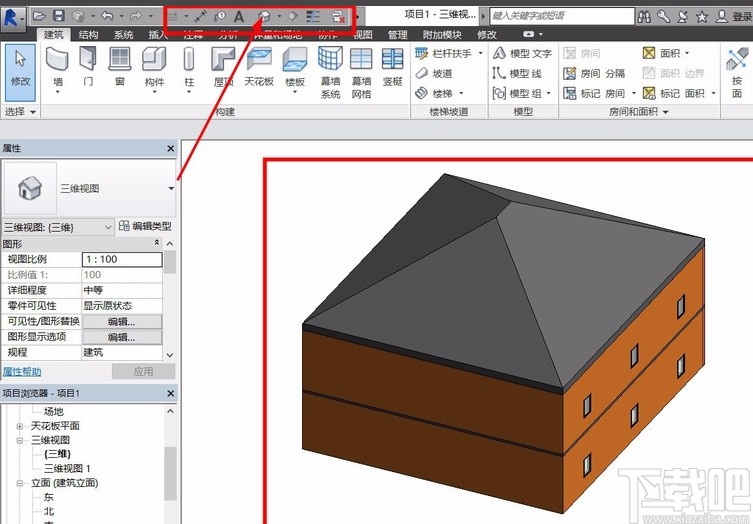753x524 pixels.
Task: Click the Text 'A' icon in quick access toolbar
Action: coord(238,16)
